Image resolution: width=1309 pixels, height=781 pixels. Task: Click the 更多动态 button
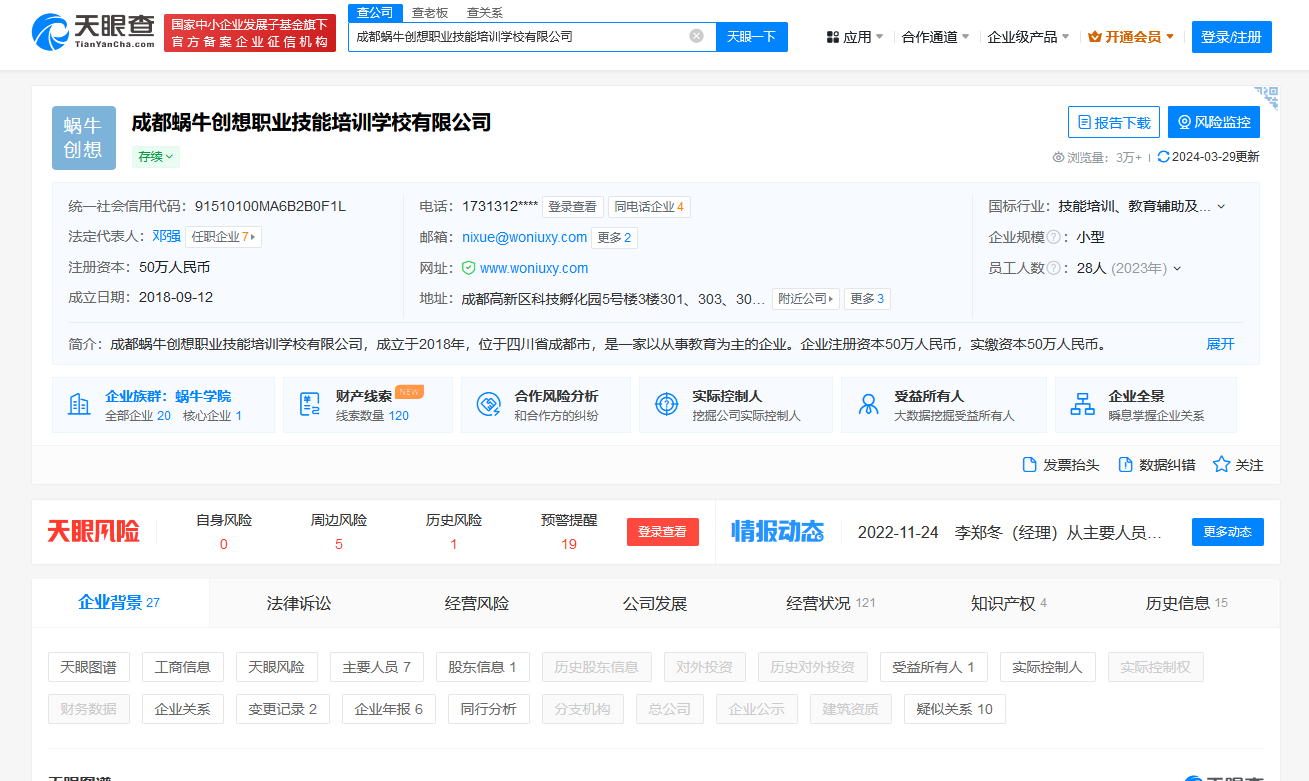(1228, 532)
